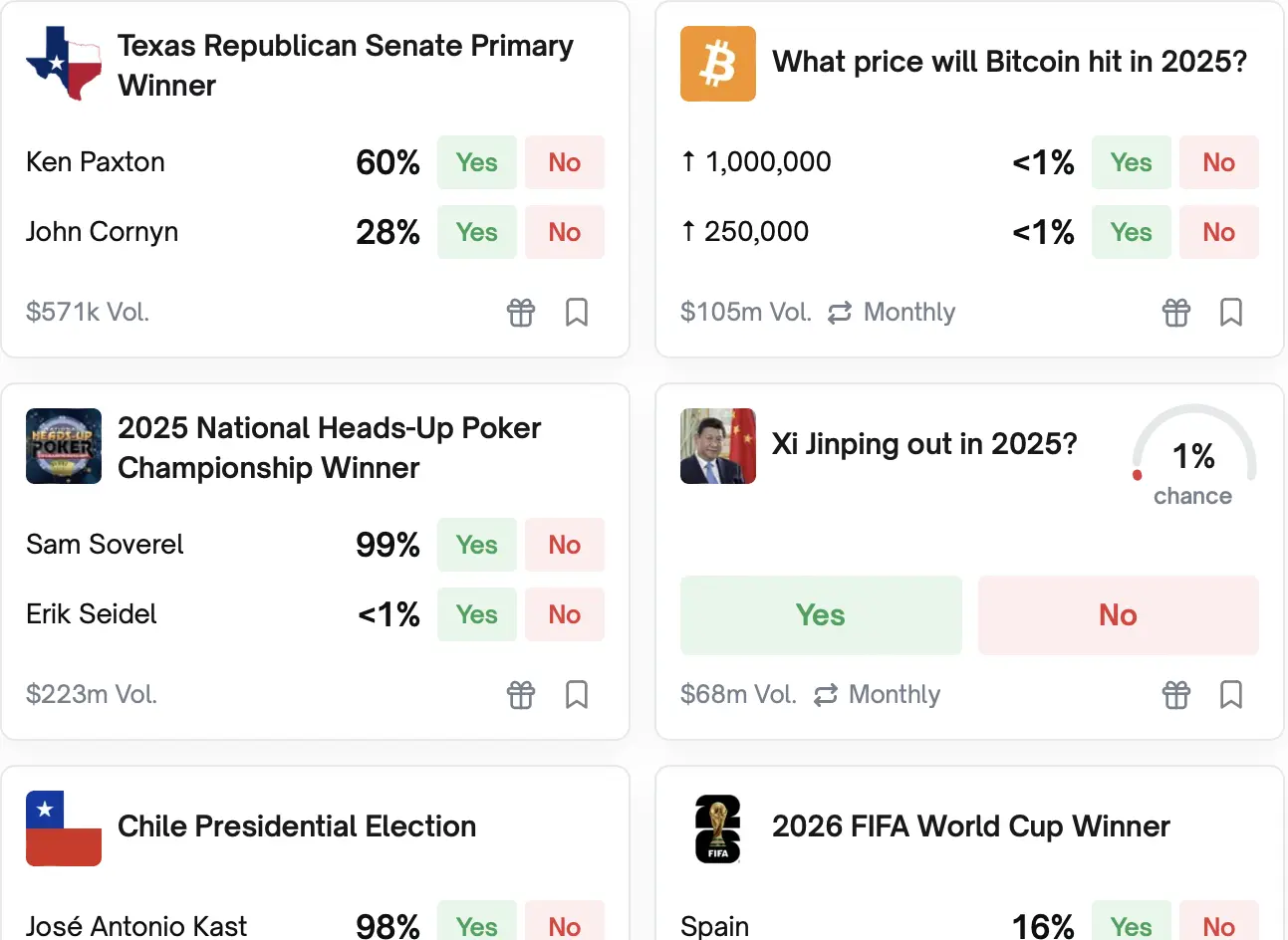Bookmark the Xi Jinping market
Screen dimensions: 1288x940
pyautogui.click(x=1231, y=694)
